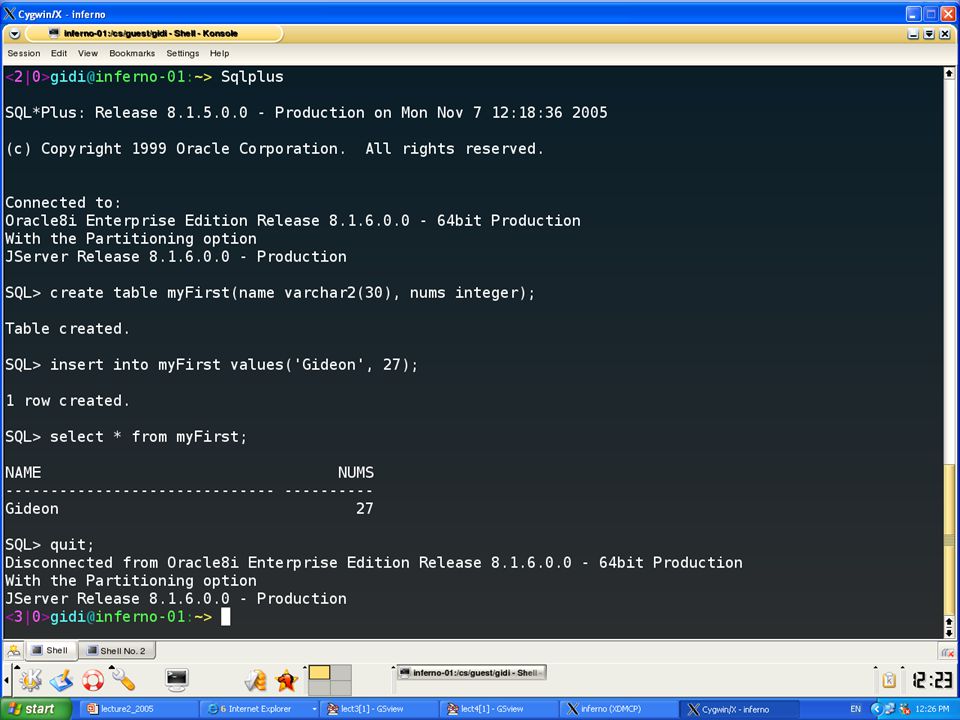Image resolution: width=960 pixels, height=720 pixels.
Task: Select Cygwin/X - inferno taskbar button
Action: click(x=739, y=709)
